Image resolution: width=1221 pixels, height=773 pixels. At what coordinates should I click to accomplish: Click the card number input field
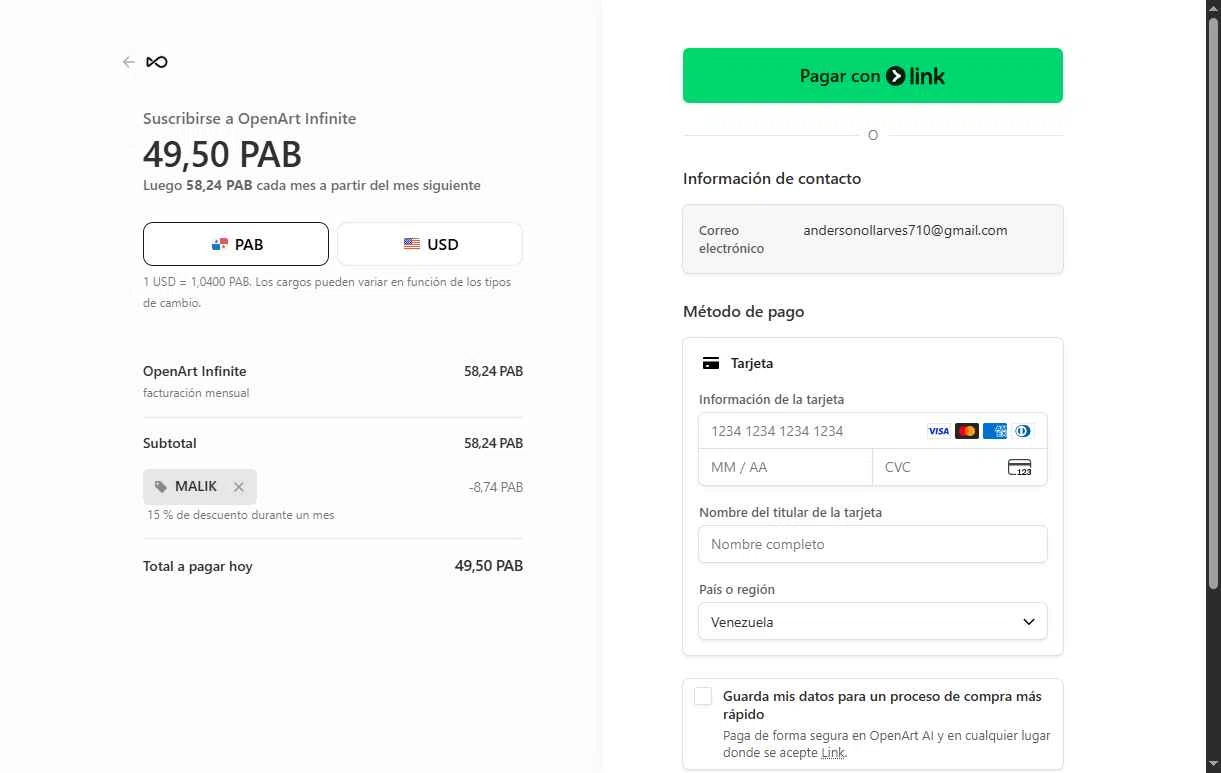(810, 431)
